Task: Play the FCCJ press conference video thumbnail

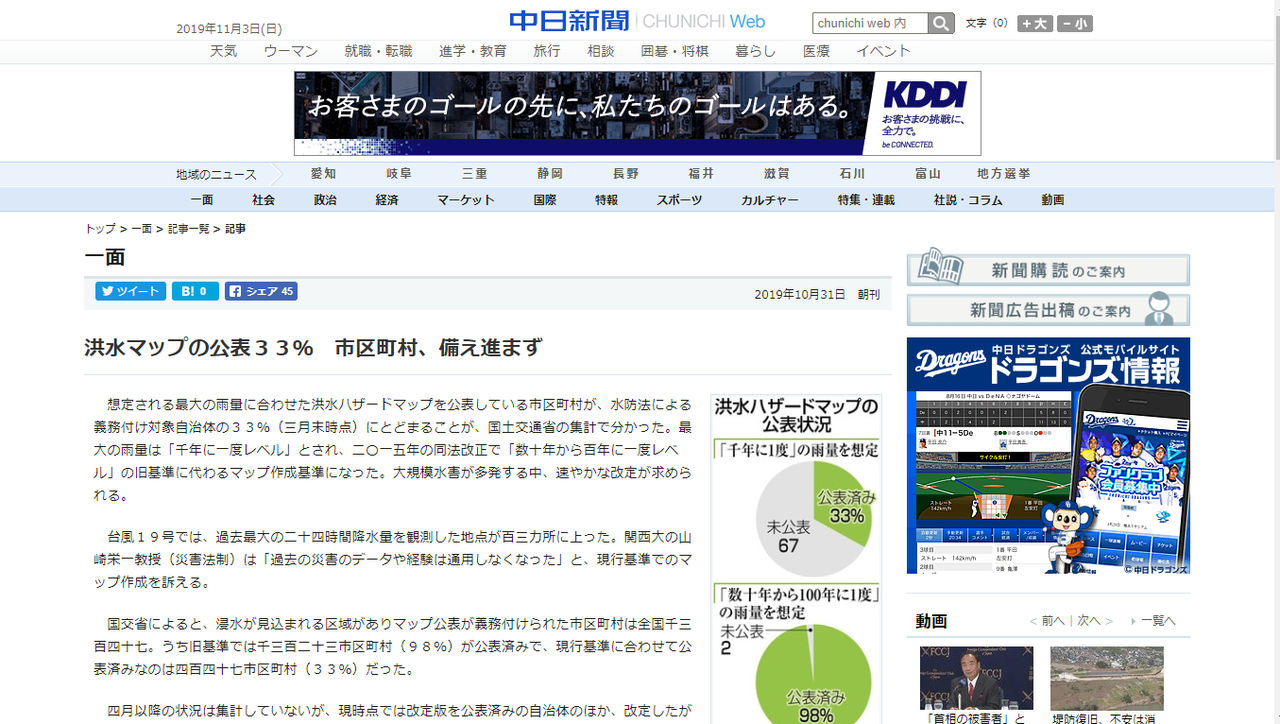Action: coord(977,678)
